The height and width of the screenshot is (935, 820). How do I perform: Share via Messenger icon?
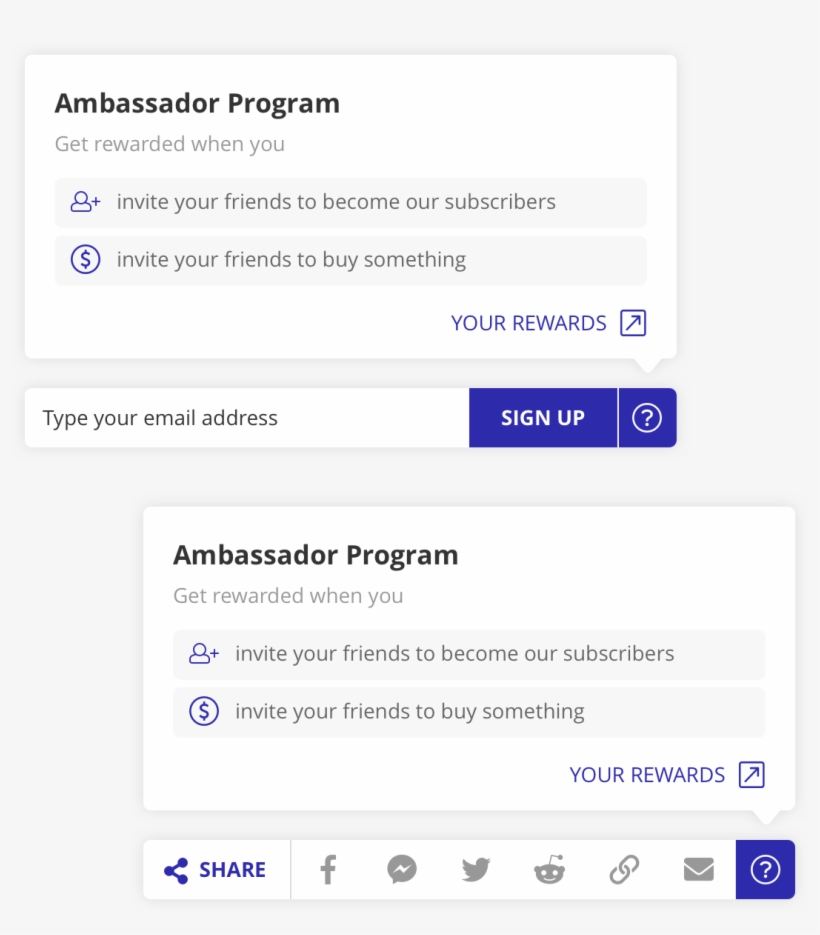402,870
